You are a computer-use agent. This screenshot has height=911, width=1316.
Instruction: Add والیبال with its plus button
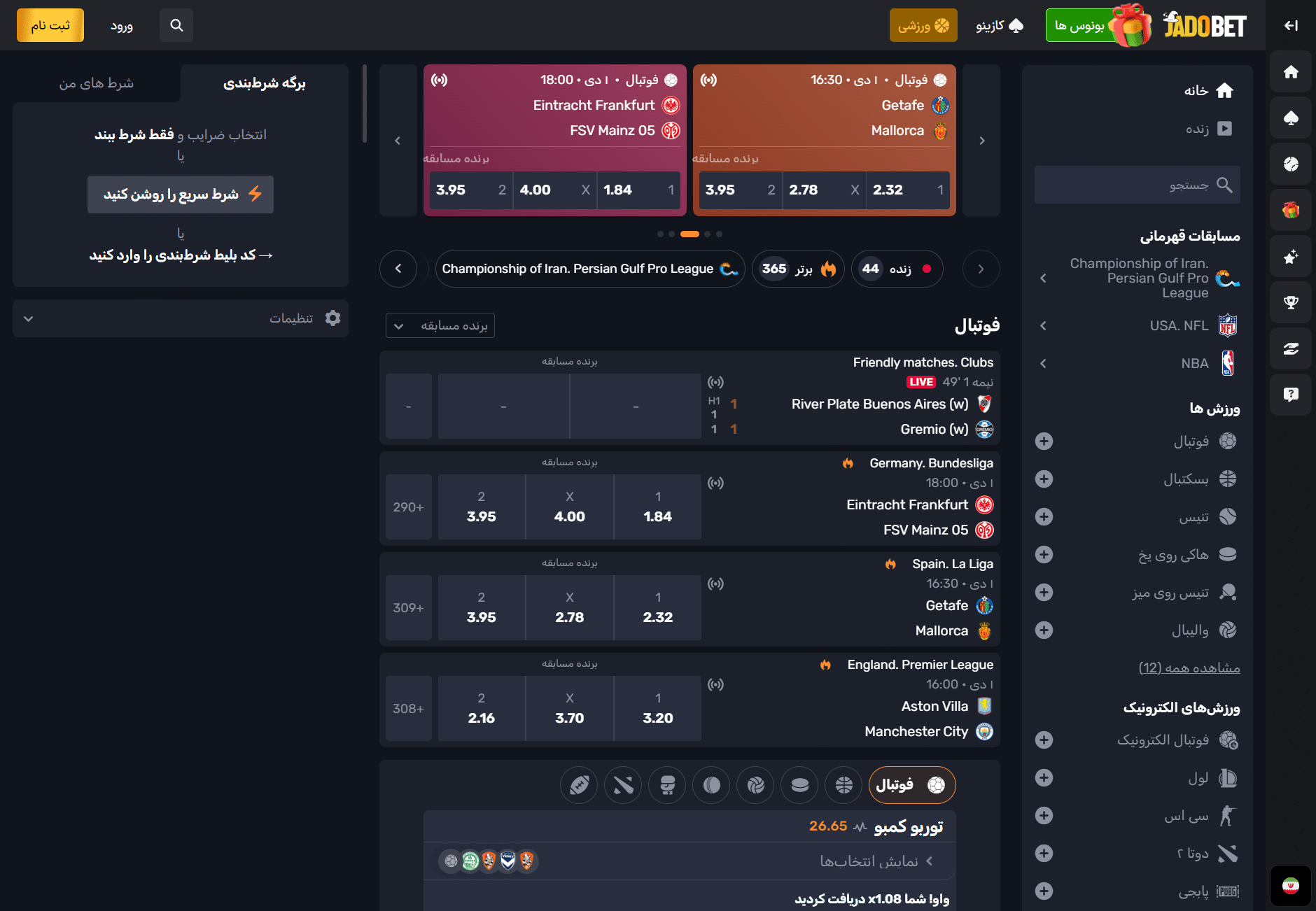point(1044,630)
